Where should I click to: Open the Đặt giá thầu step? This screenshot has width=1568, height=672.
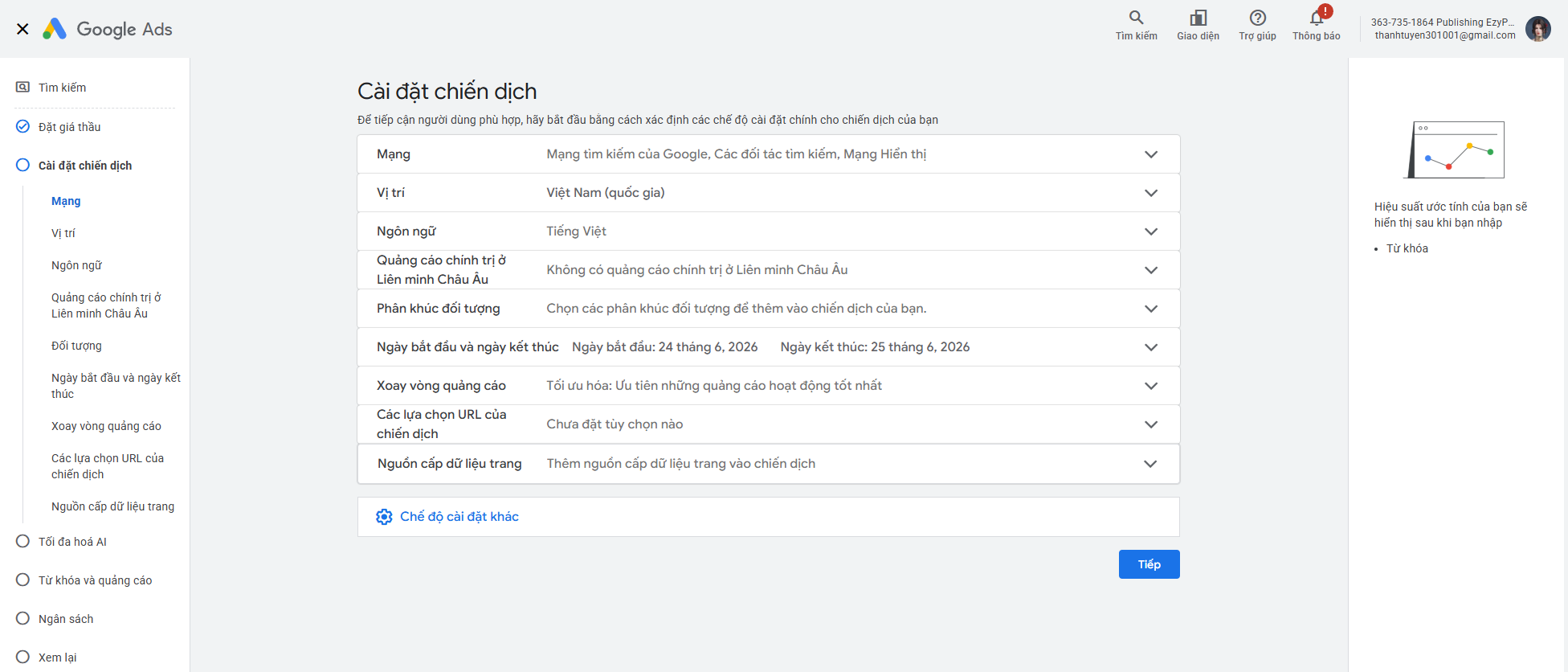(x=70, y=127)
